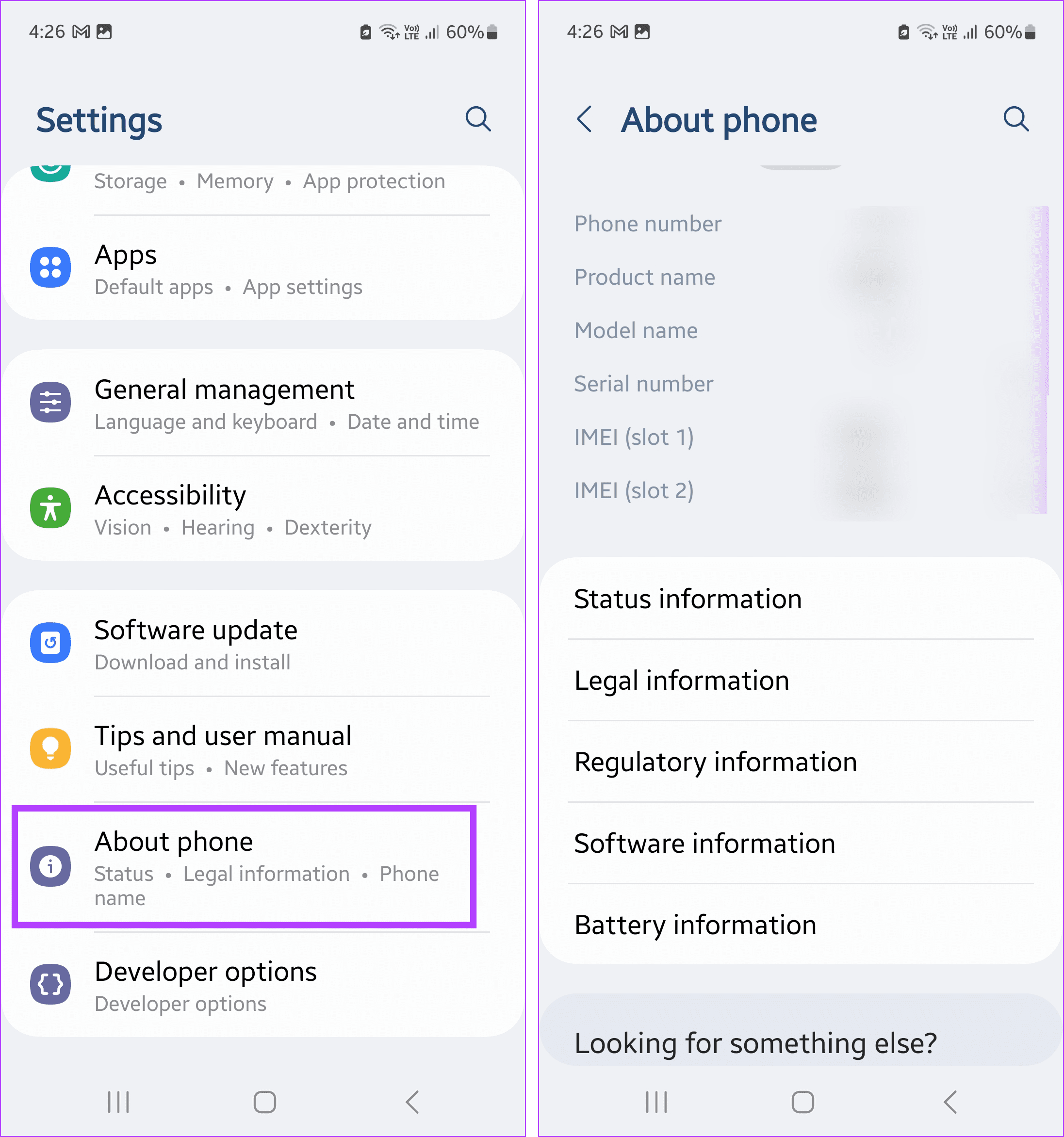
Task: Tap the Settings search icon
Action: 478,118
